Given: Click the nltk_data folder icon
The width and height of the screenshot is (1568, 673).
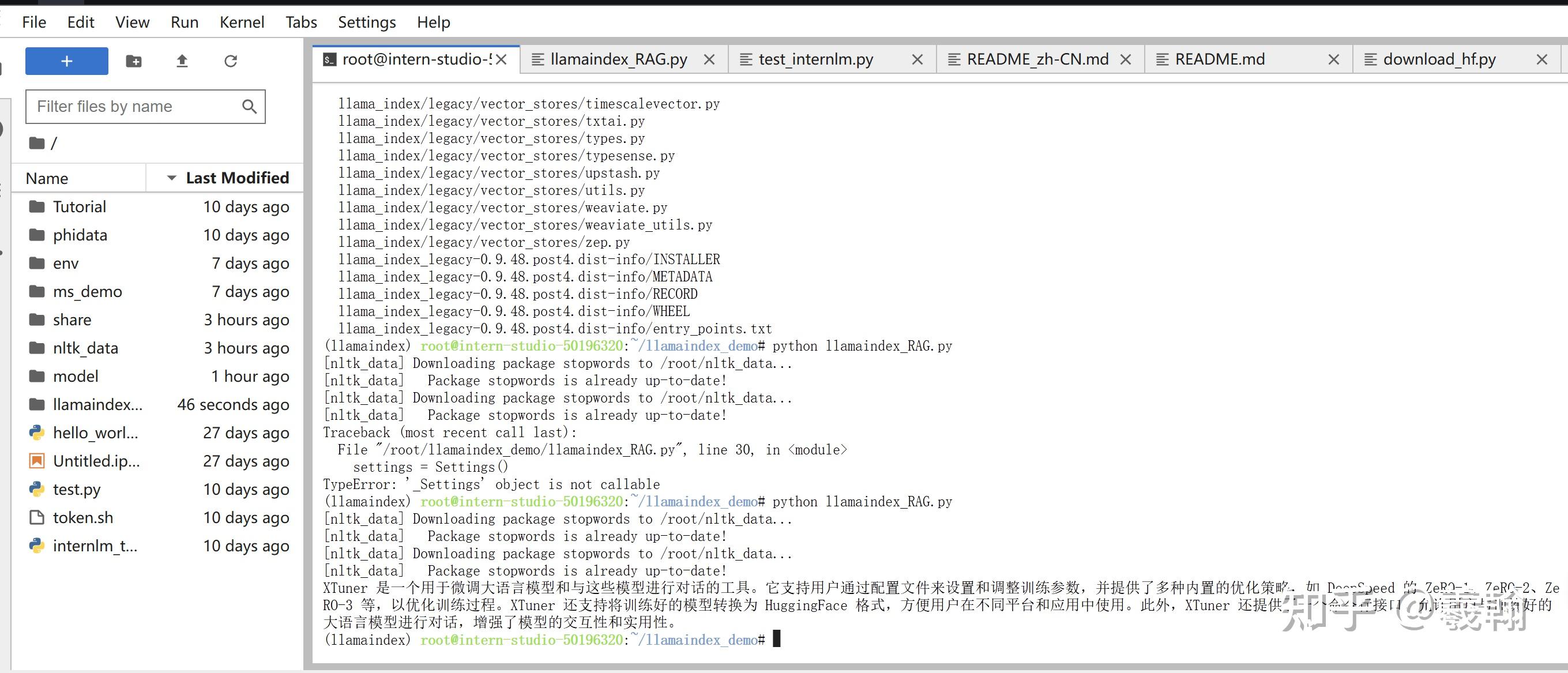Looking at the screenshot, I should click(37, 348).
